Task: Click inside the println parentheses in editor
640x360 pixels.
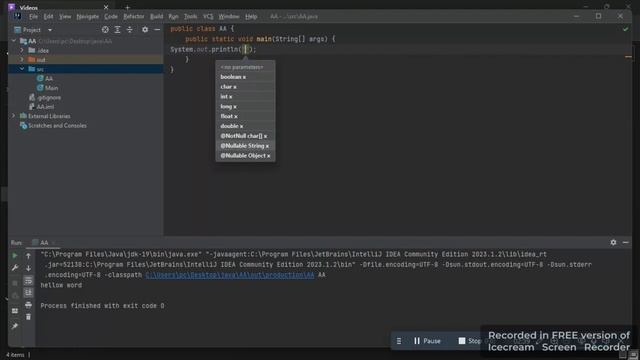Action: [246, 49]
